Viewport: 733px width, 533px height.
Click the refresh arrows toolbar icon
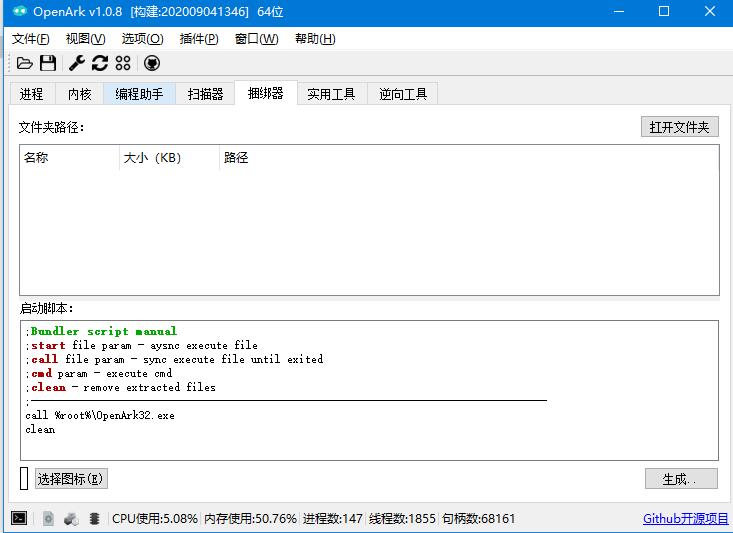pos(100,63)
